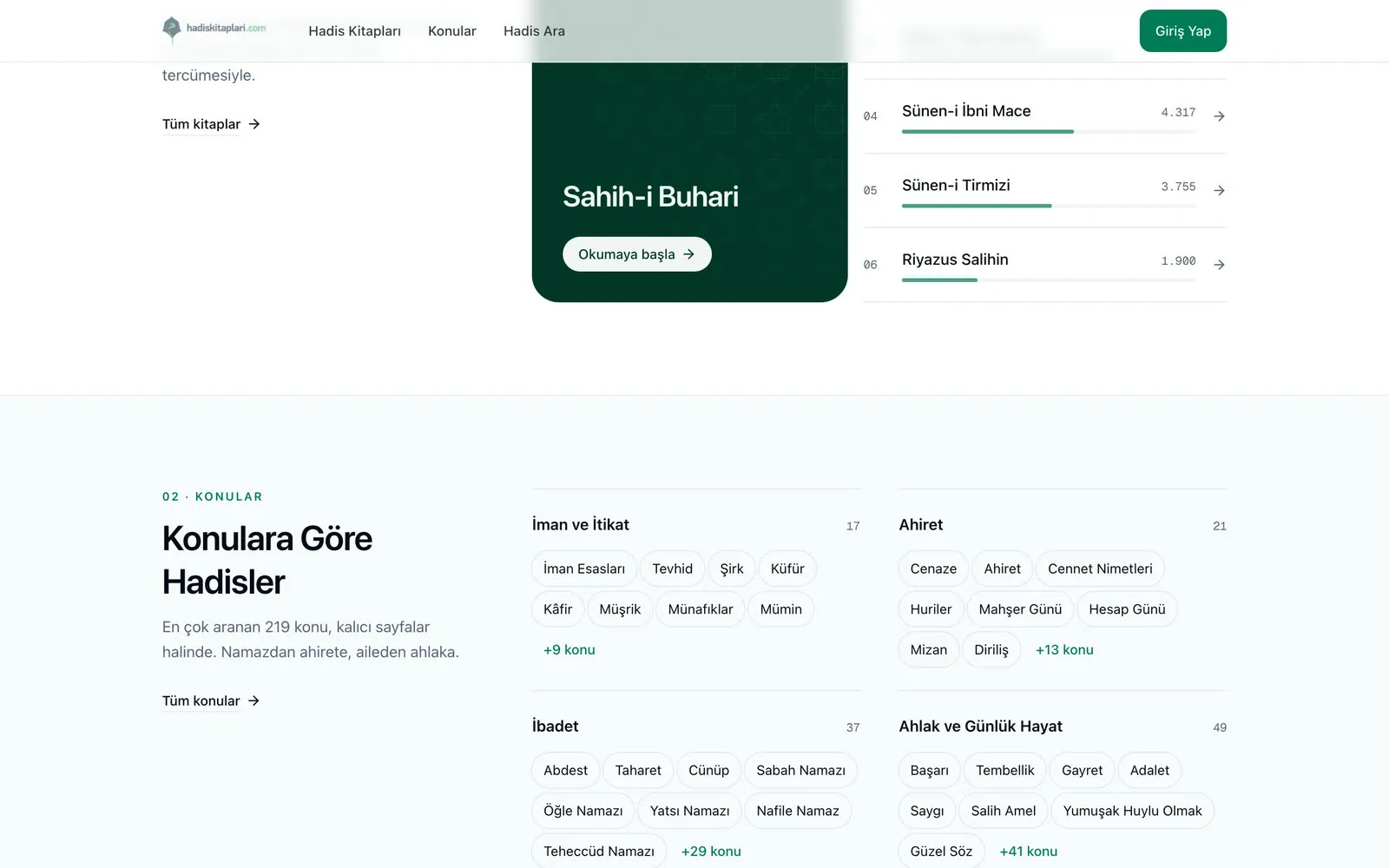The image size is (1389, 868).
Task: Click arrow icon for Riyazus Salihin
Action: pyautogui.click(x=1219, y=265)
